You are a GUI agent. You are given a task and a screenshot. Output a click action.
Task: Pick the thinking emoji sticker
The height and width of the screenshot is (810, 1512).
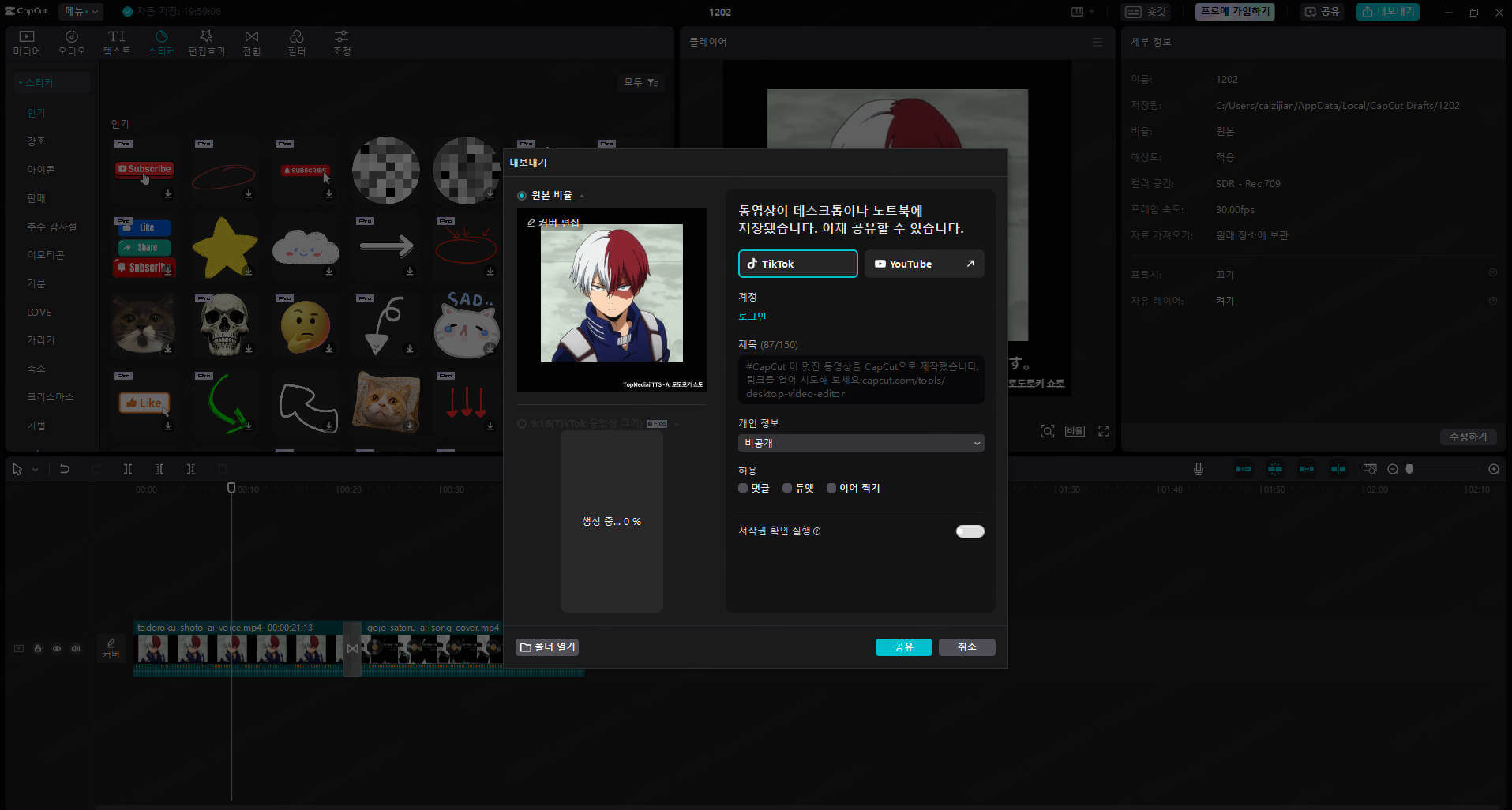306,325
